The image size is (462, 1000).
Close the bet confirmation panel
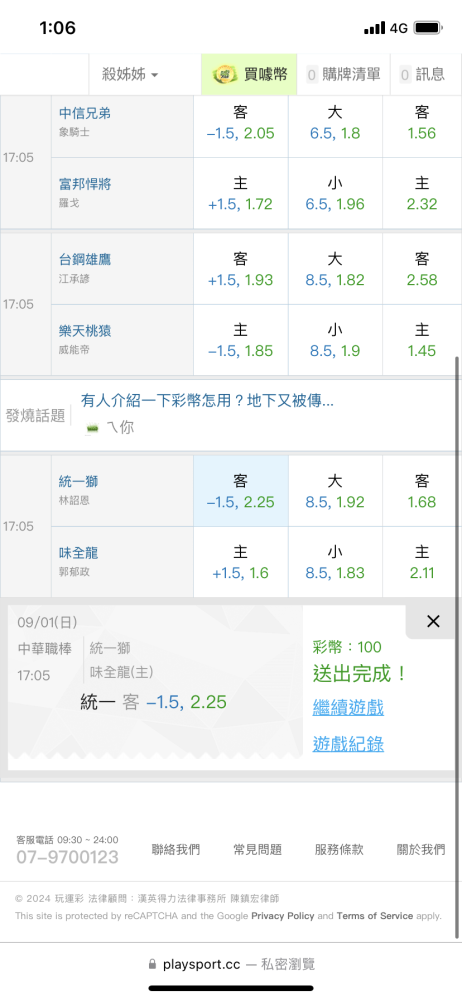[433, 621]
